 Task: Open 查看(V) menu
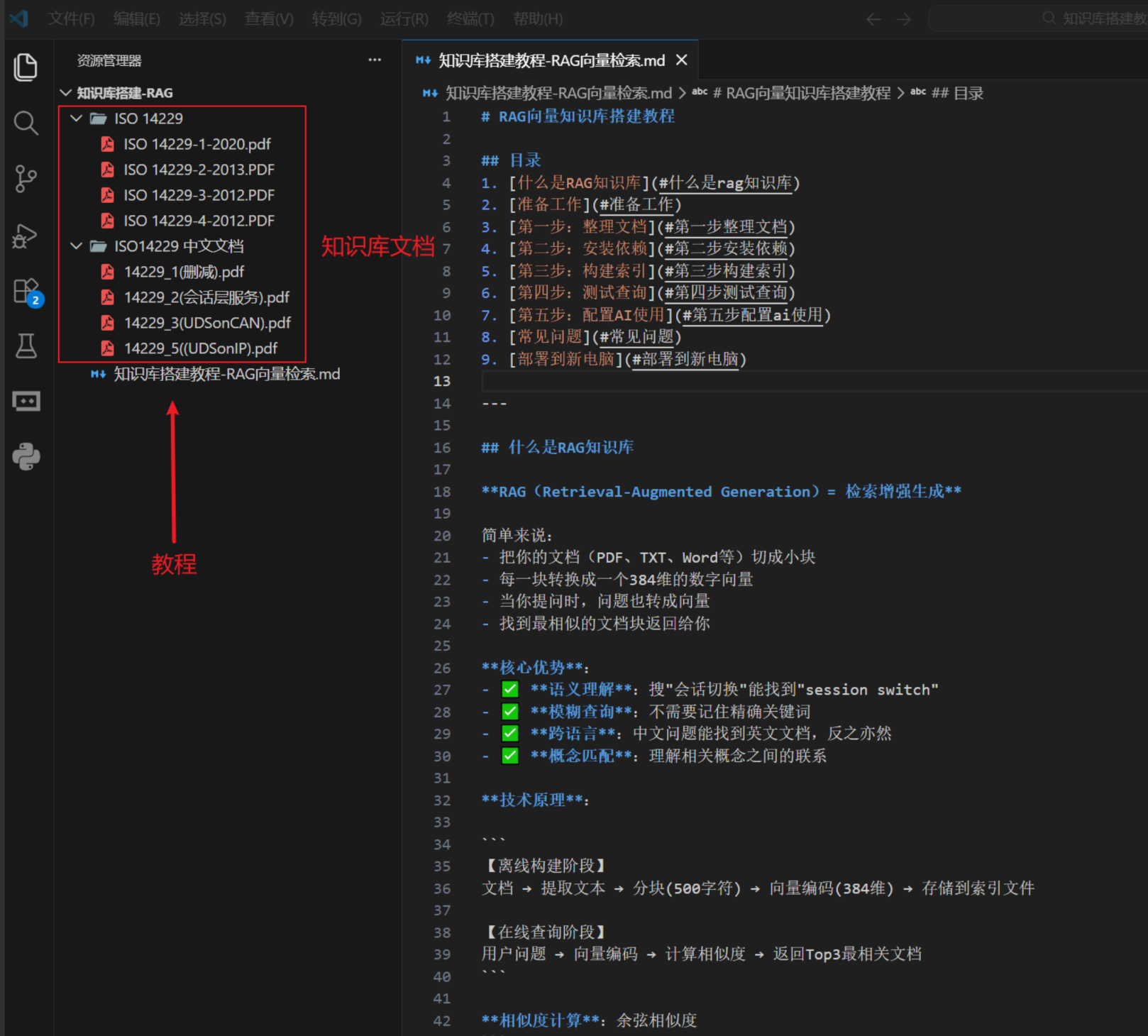(x=269, y=19)
